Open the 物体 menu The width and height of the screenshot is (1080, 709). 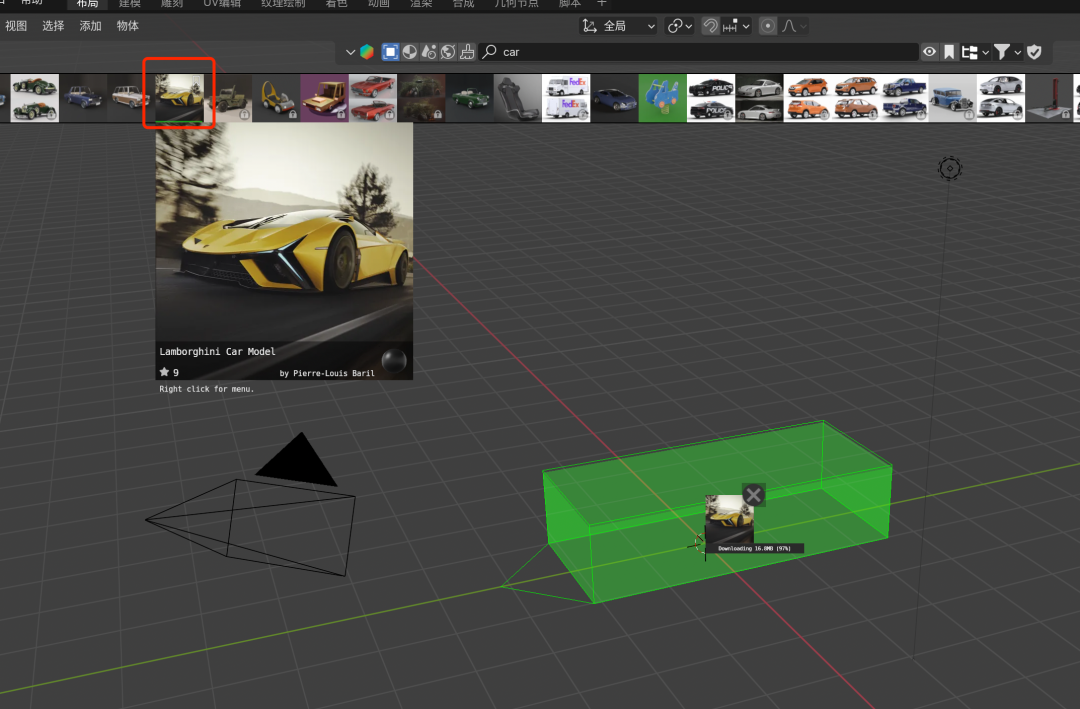pos(128,26)
